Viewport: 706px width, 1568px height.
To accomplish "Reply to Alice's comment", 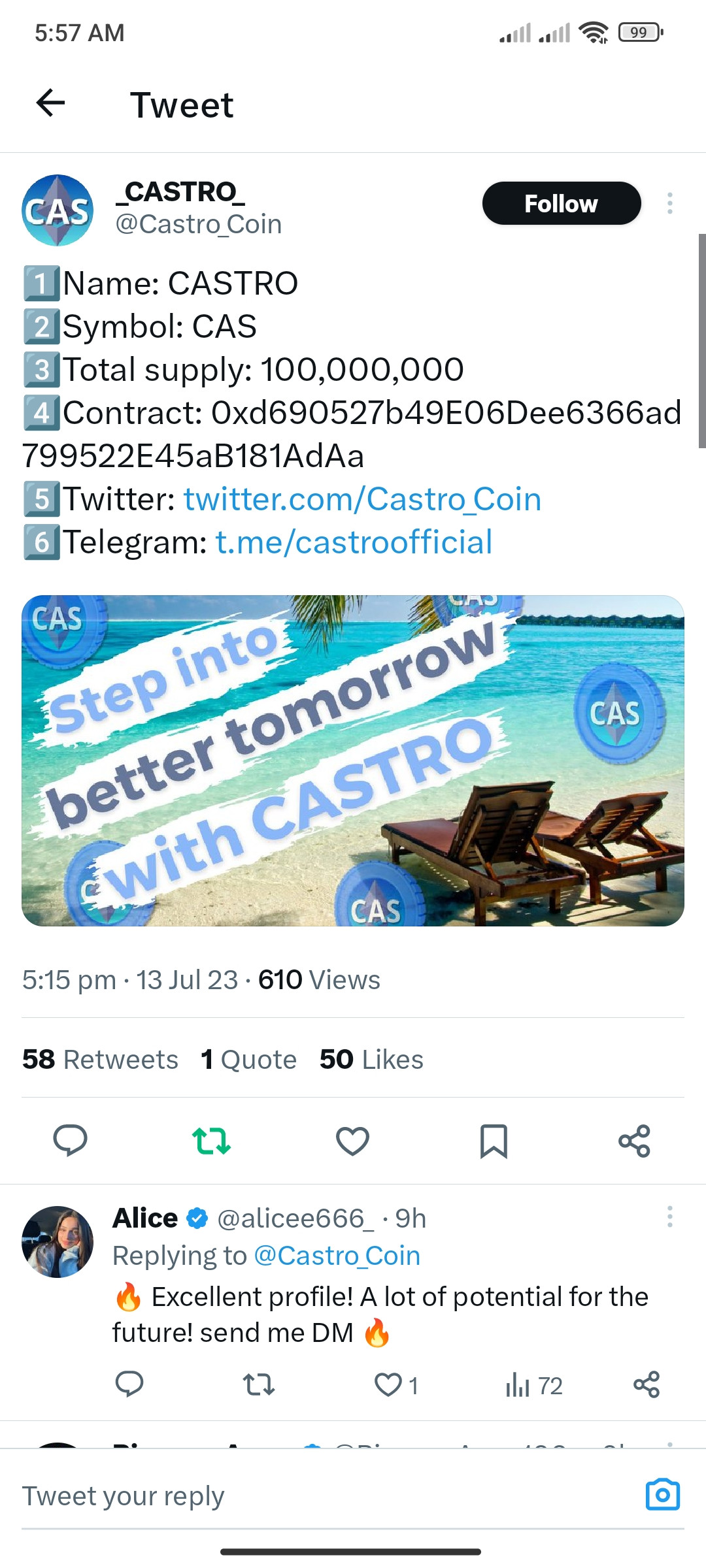I will pyautogui.click(x=129, y=1384).
